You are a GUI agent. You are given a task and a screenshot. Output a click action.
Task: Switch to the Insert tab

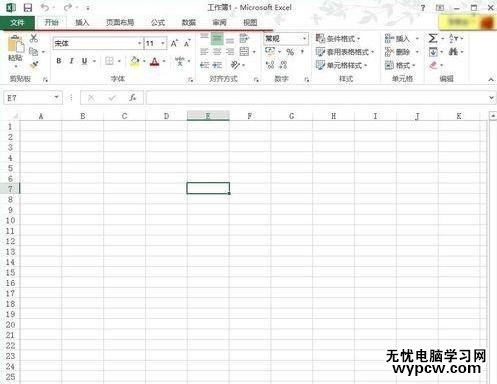click(82, 22)
